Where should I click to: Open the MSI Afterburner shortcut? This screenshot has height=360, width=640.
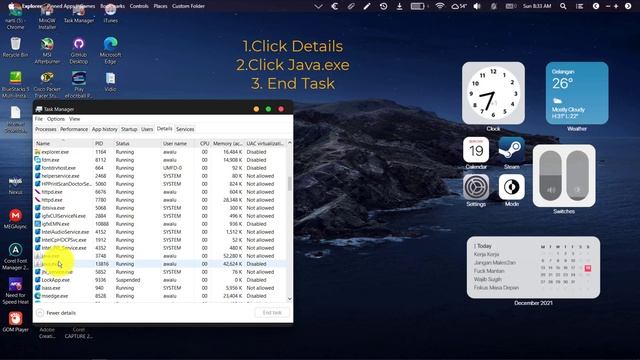[47, 50]
